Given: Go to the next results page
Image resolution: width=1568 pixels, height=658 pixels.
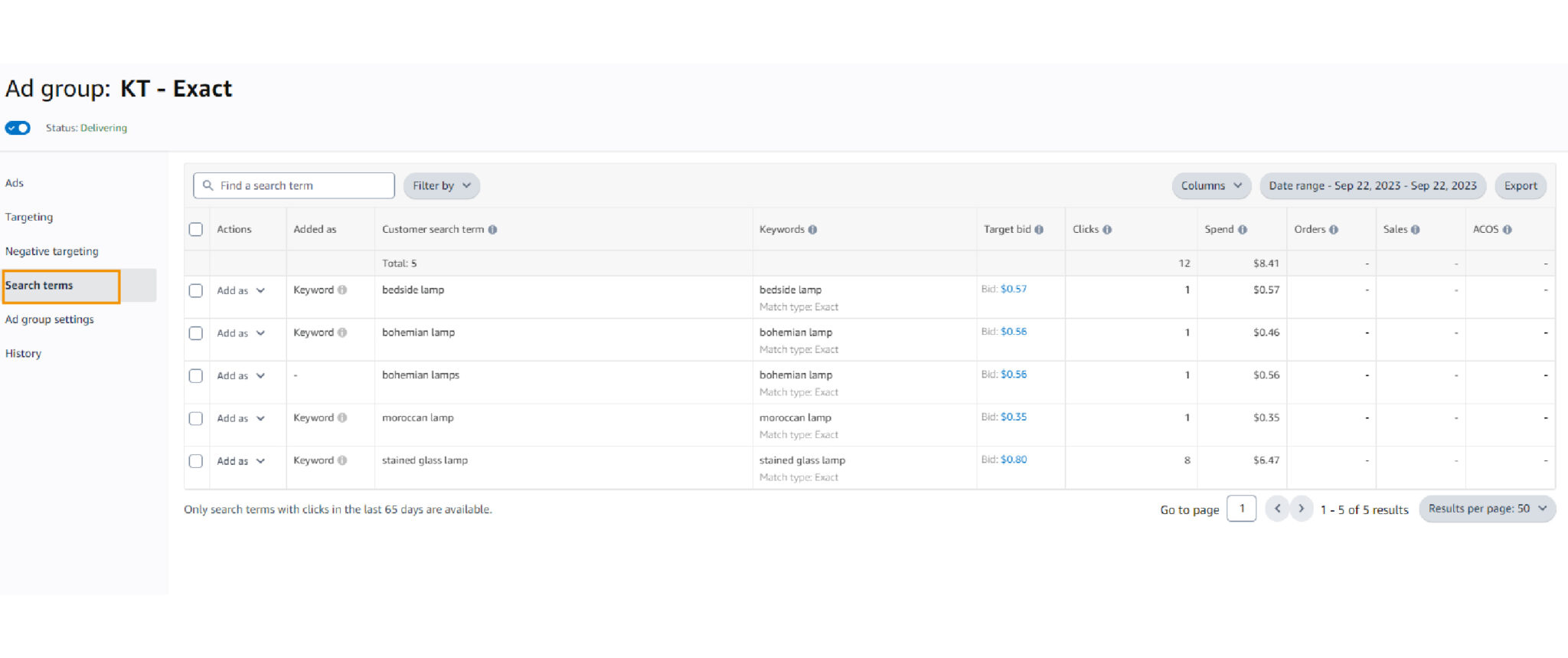Looking at the screenshot, I should [x=1301, y=509].
